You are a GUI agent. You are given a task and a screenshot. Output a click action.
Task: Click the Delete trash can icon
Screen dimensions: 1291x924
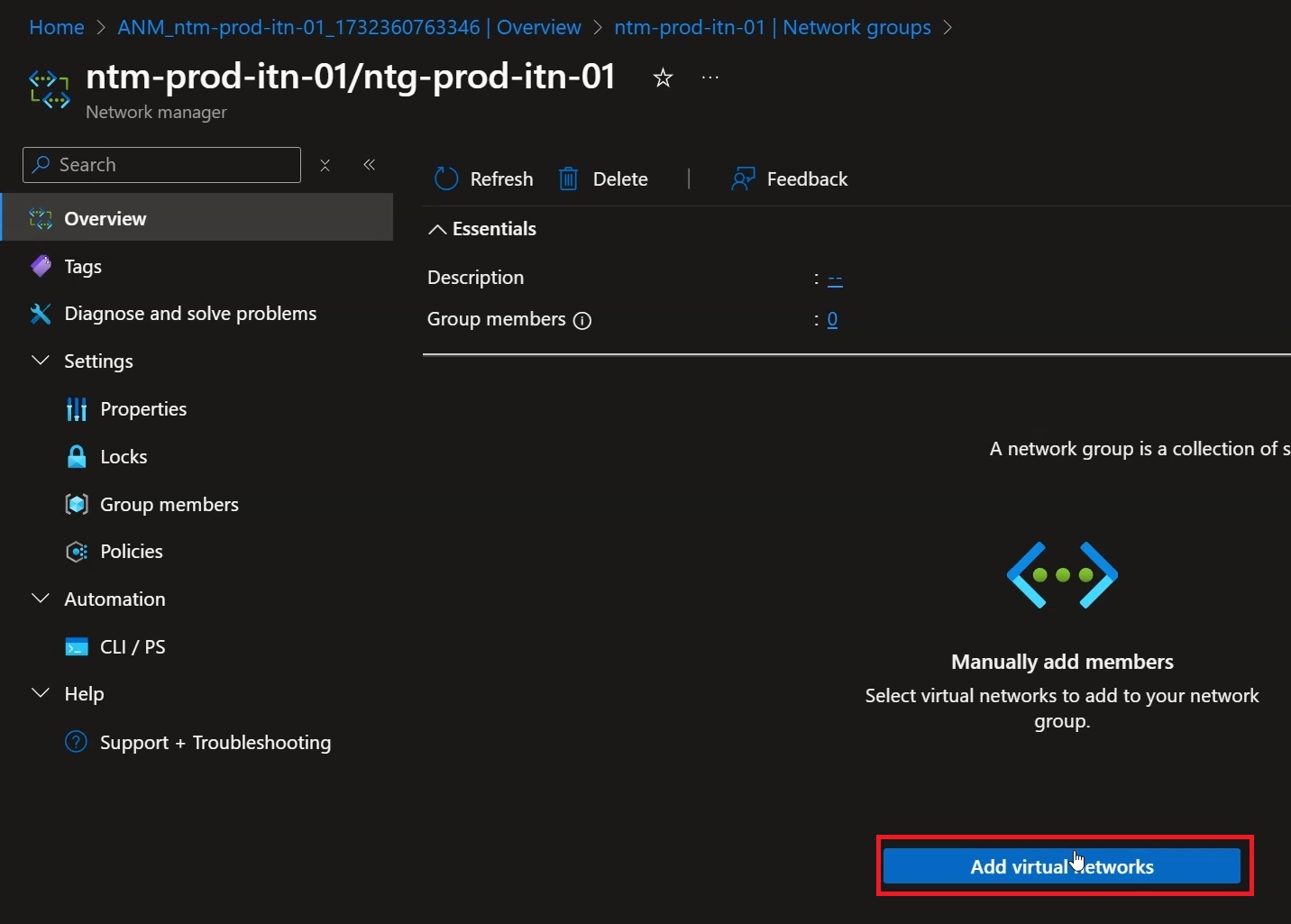click(x=568, y=178)
